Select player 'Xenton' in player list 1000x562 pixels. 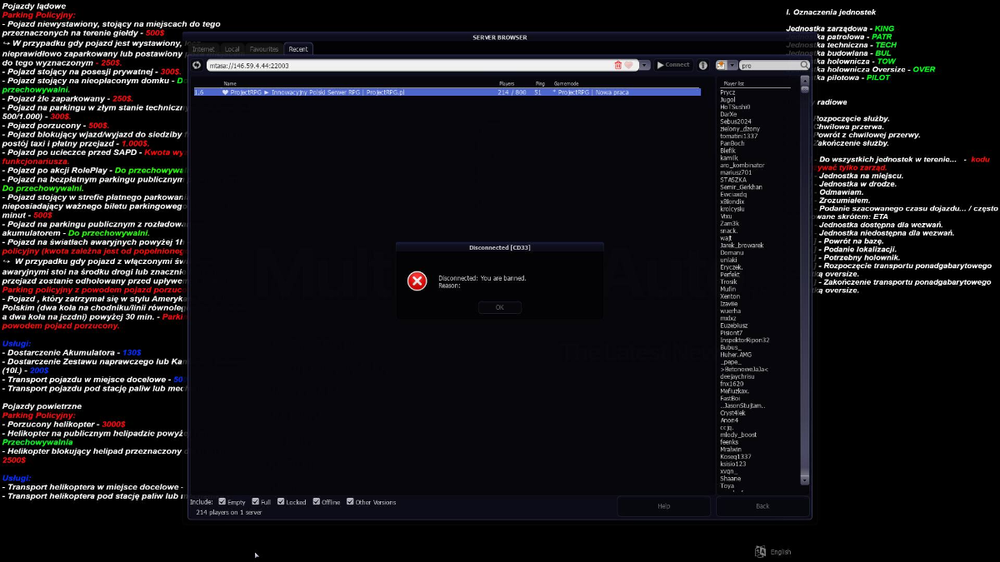click(x=730, y=296)
